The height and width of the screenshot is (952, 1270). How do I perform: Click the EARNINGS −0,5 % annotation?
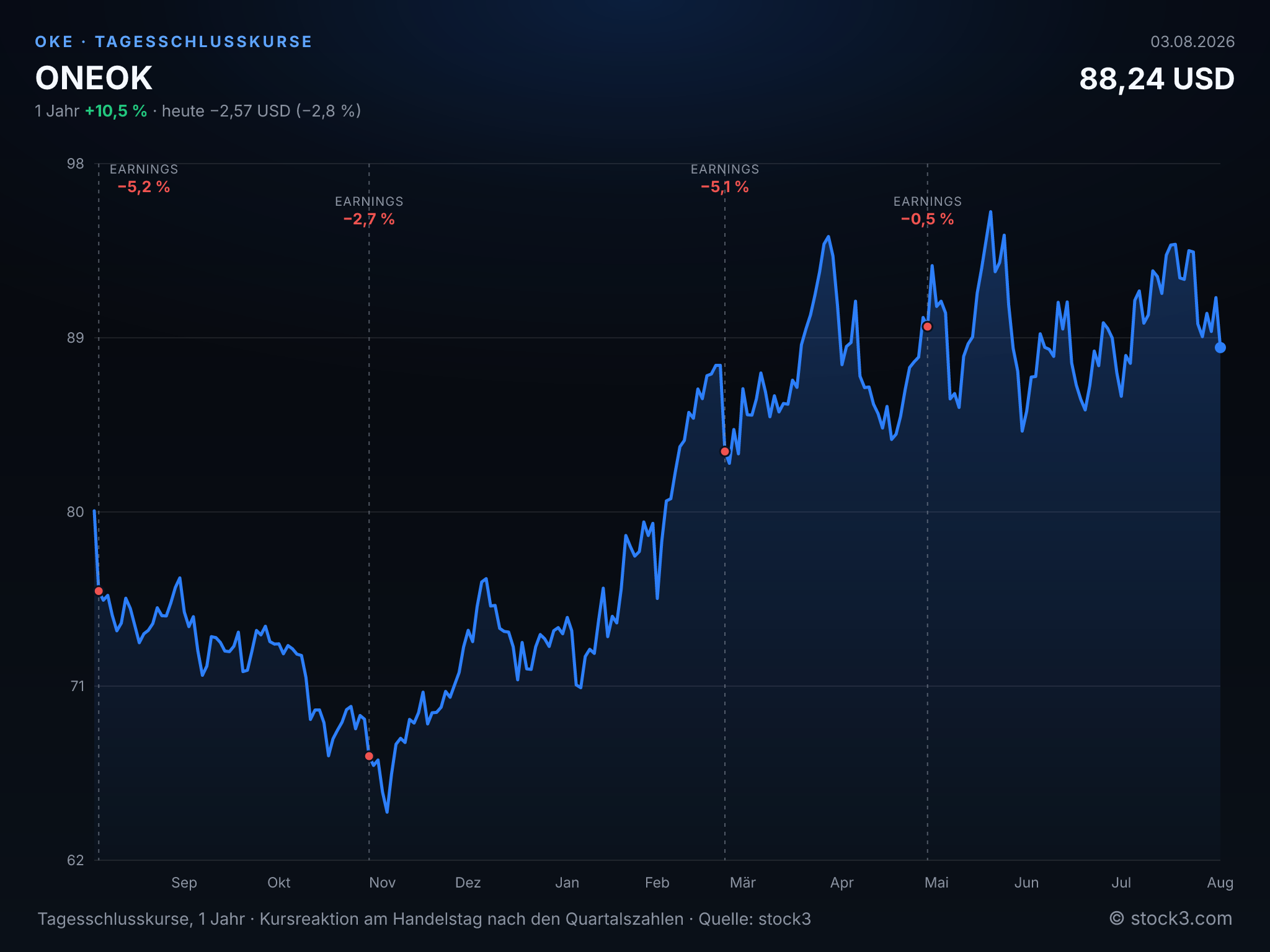click(928, 211)
